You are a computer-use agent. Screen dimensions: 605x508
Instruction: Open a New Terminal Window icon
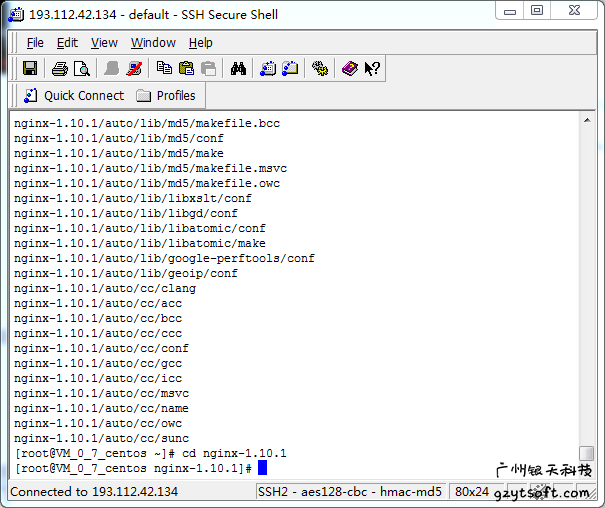click(268, 69)
